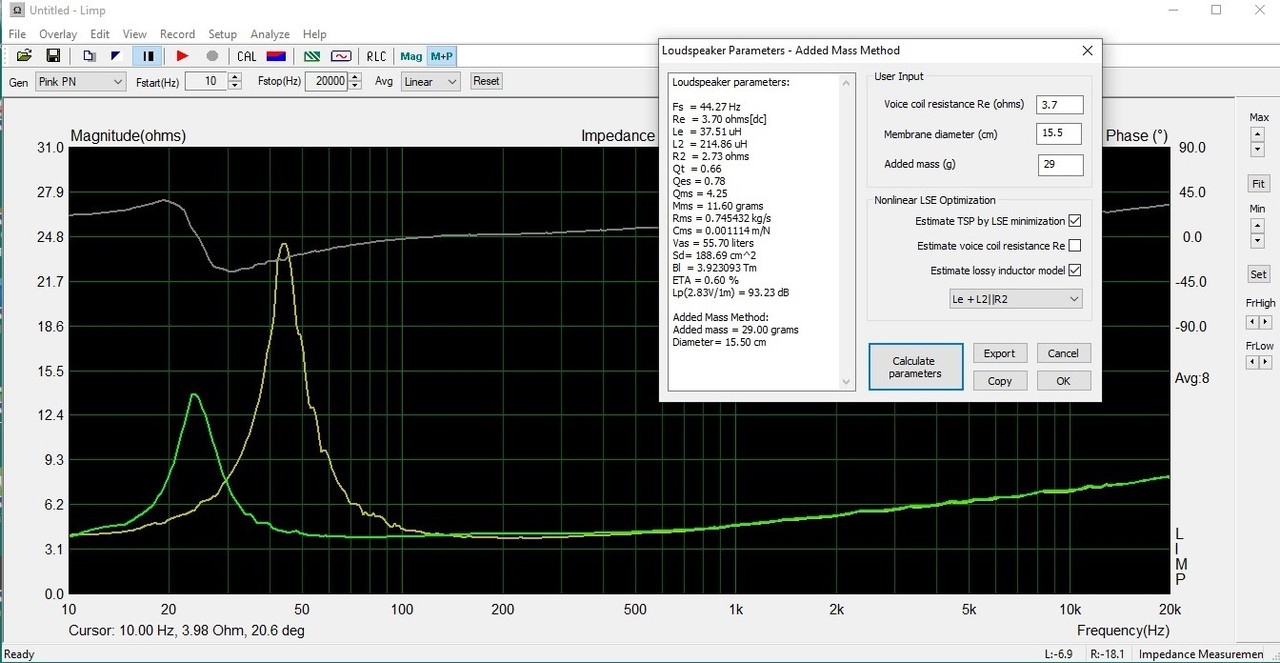Image resolution: width=1280 pixels, height=663 pixels.
Task: Open the RLC estimation tool
Action: [376, 56]
